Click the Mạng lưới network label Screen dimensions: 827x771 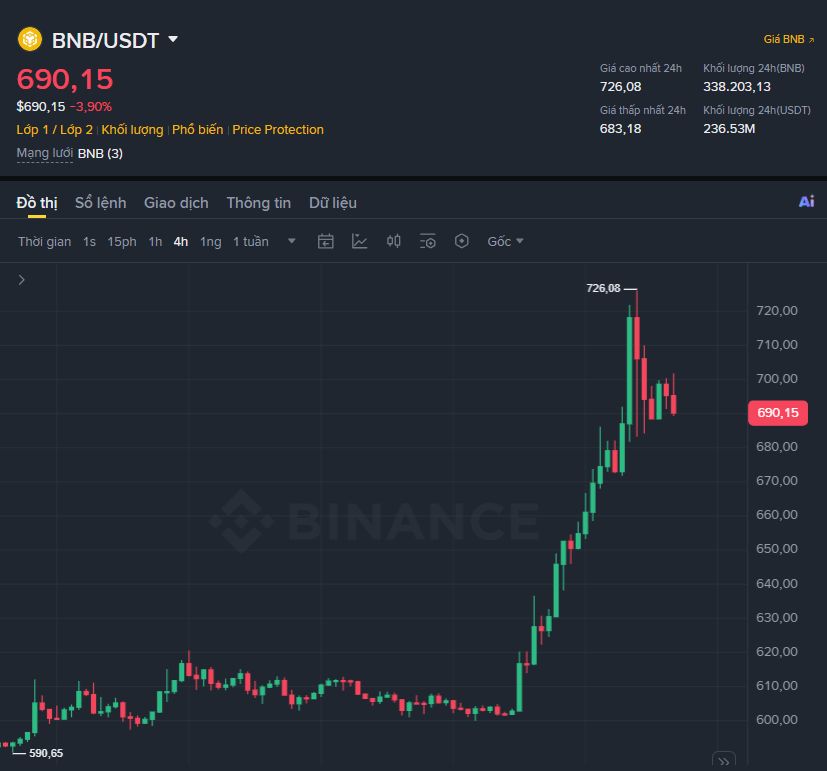pyautogui.click(x=44, y=153)
